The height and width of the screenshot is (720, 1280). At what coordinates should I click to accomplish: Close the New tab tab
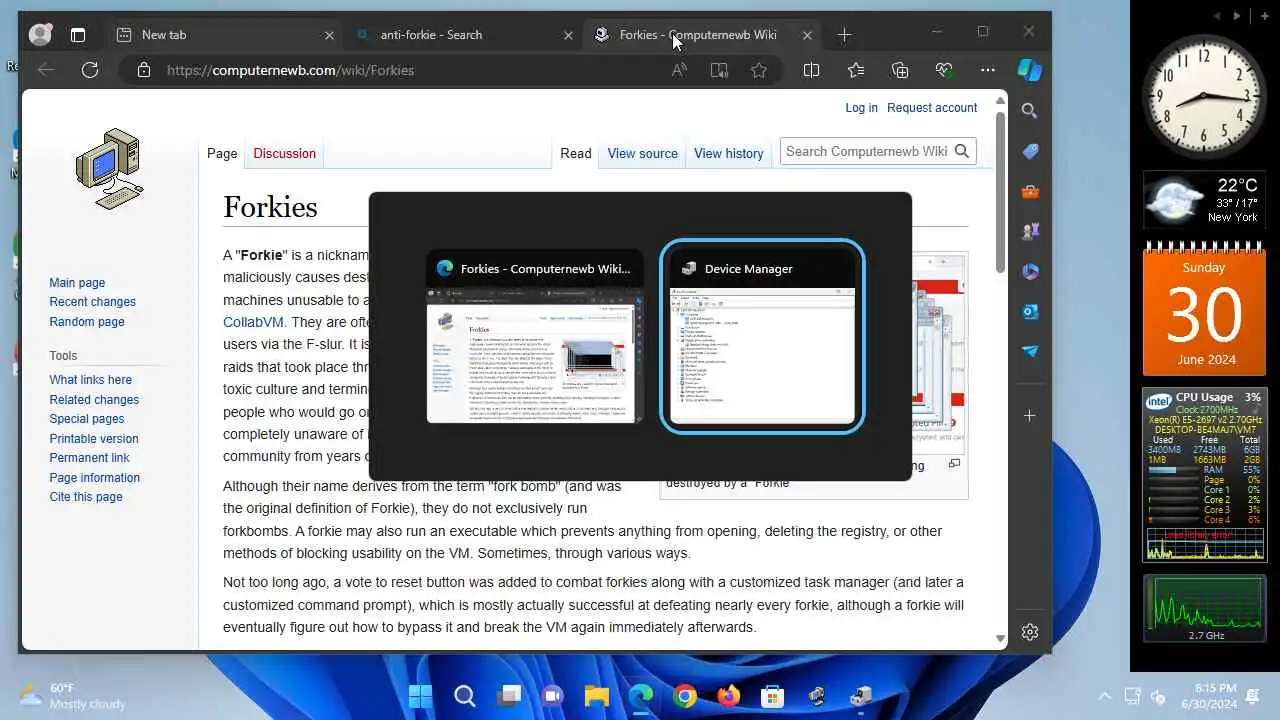tap(329, 35)
